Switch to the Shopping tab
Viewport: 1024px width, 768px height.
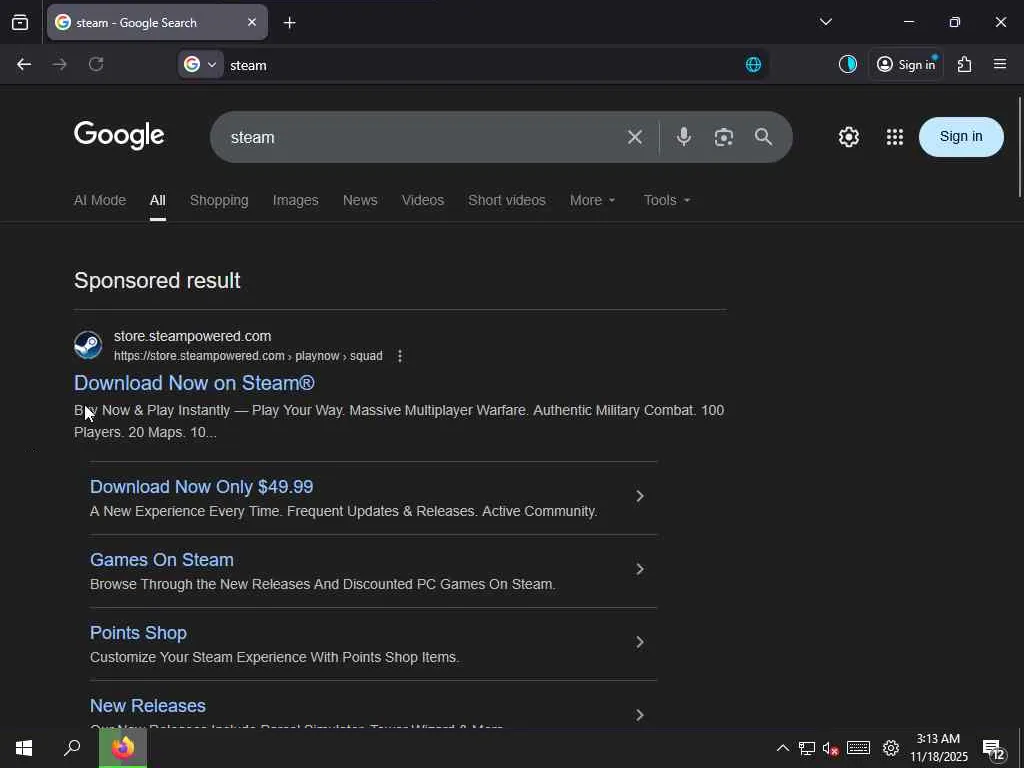point(219,200)
